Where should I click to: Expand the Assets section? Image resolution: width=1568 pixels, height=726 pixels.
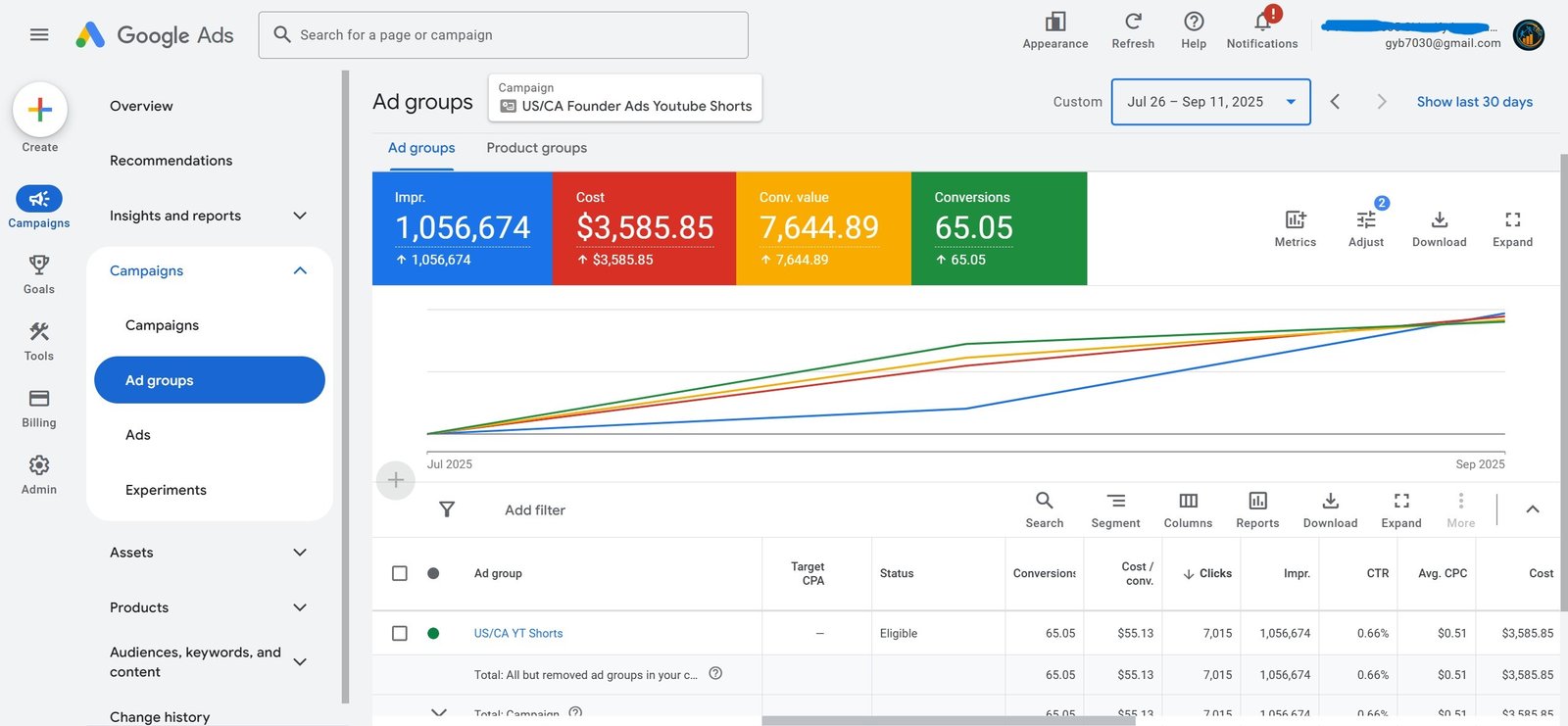[x=300, y=553]
